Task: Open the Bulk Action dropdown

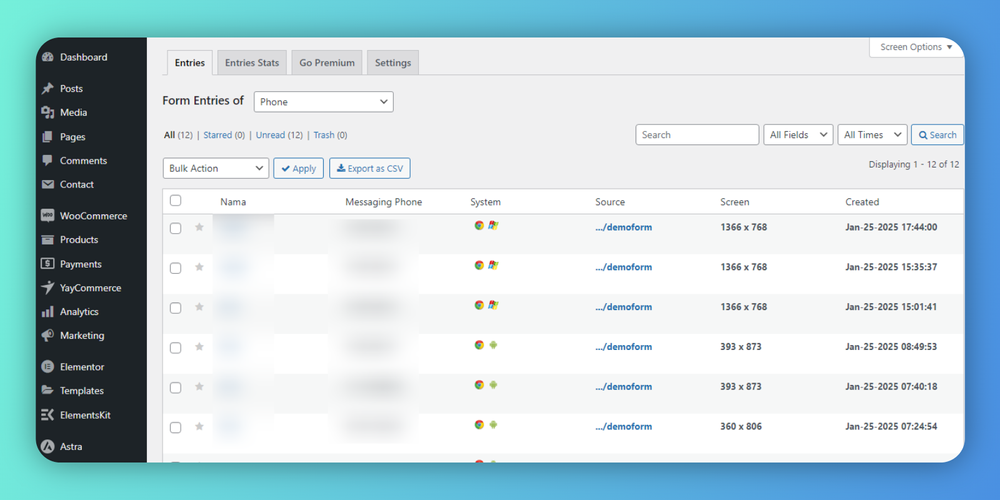Action: click(x=216, y=168)
